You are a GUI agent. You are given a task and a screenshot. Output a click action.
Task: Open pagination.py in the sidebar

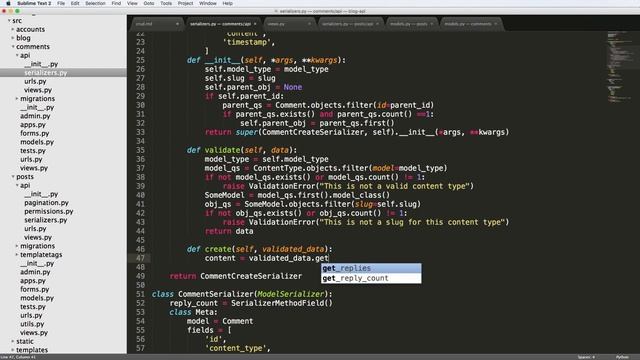click(46, 203)
